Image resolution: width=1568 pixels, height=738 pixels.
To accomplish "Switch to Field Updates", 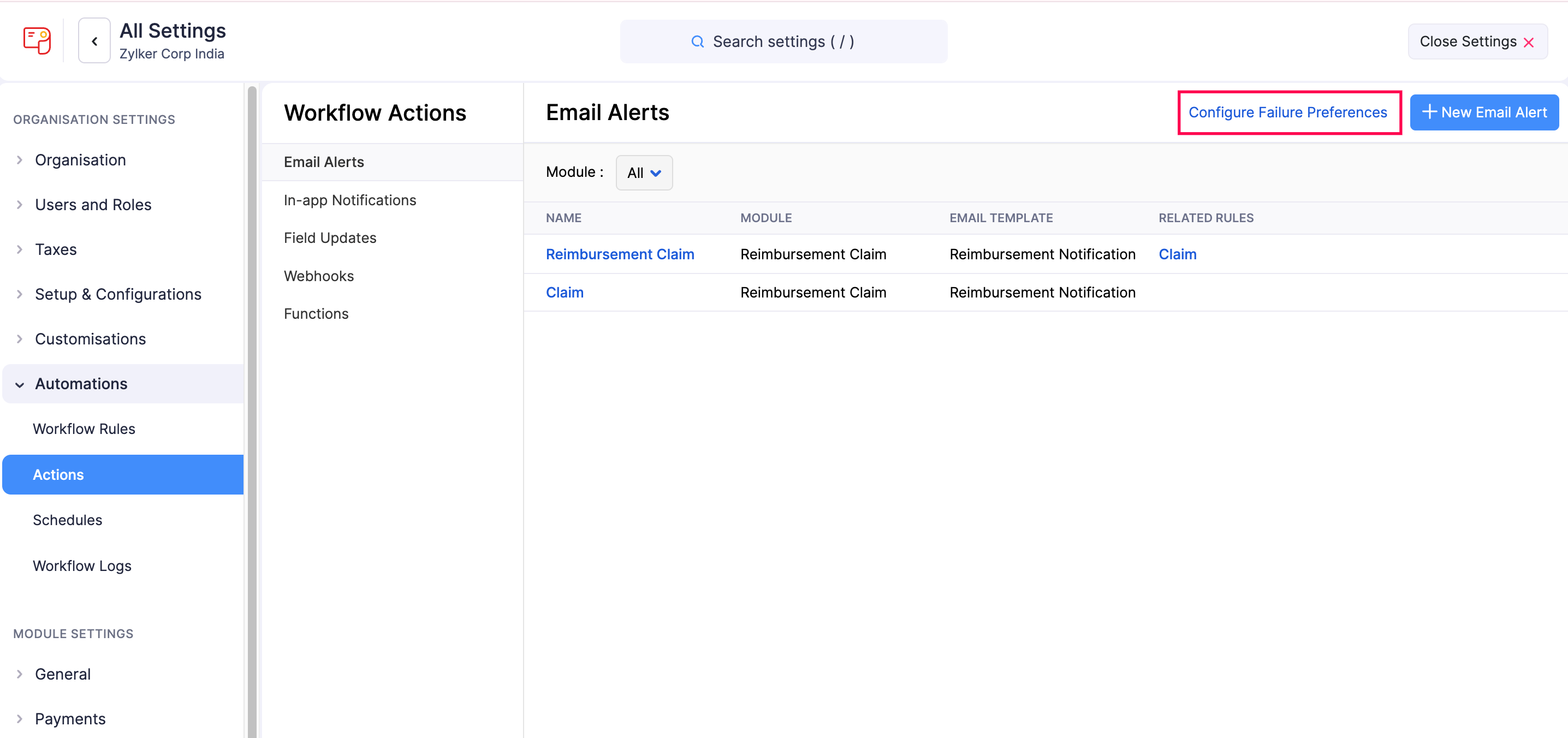I will pos(330,238).
